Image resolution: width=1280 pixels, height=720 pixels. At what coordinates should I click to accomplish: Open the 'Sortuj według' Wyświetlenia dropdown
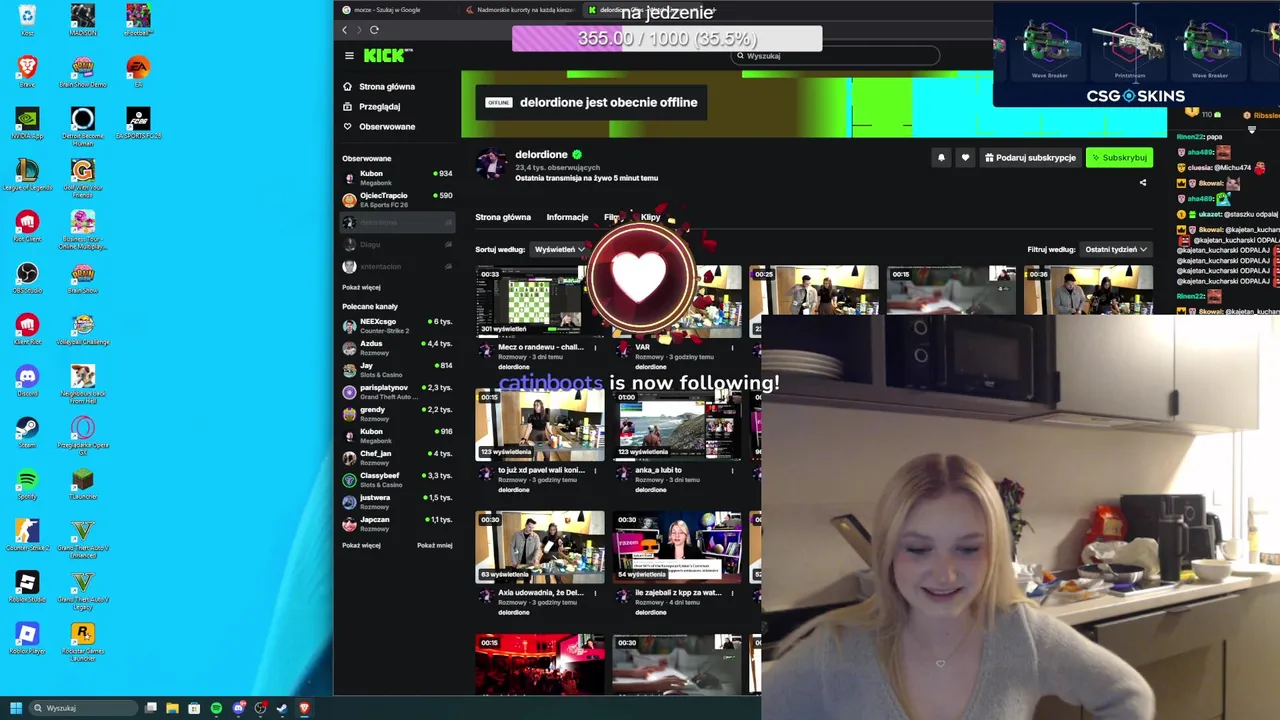pyautogui.click(x=559, y=249)
